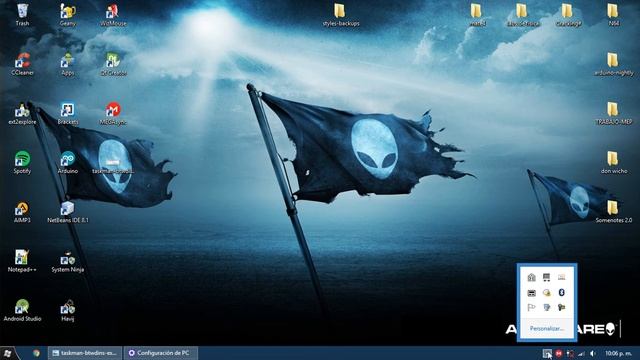Image resolution: width=640 pixels, height=360 pixels.
Task: Click the red MEGA tray icon
Action: (x=559, y=353)
